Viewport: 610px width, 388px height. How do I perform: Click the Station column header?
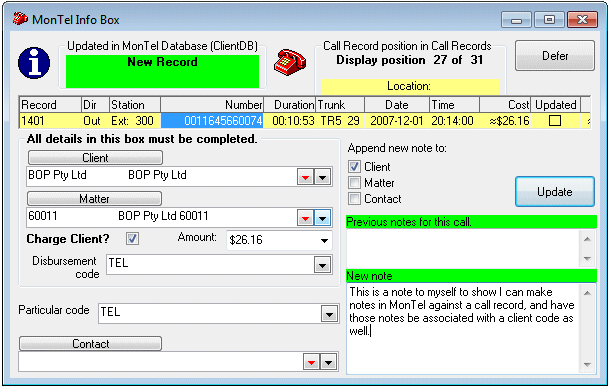(135, 105)
